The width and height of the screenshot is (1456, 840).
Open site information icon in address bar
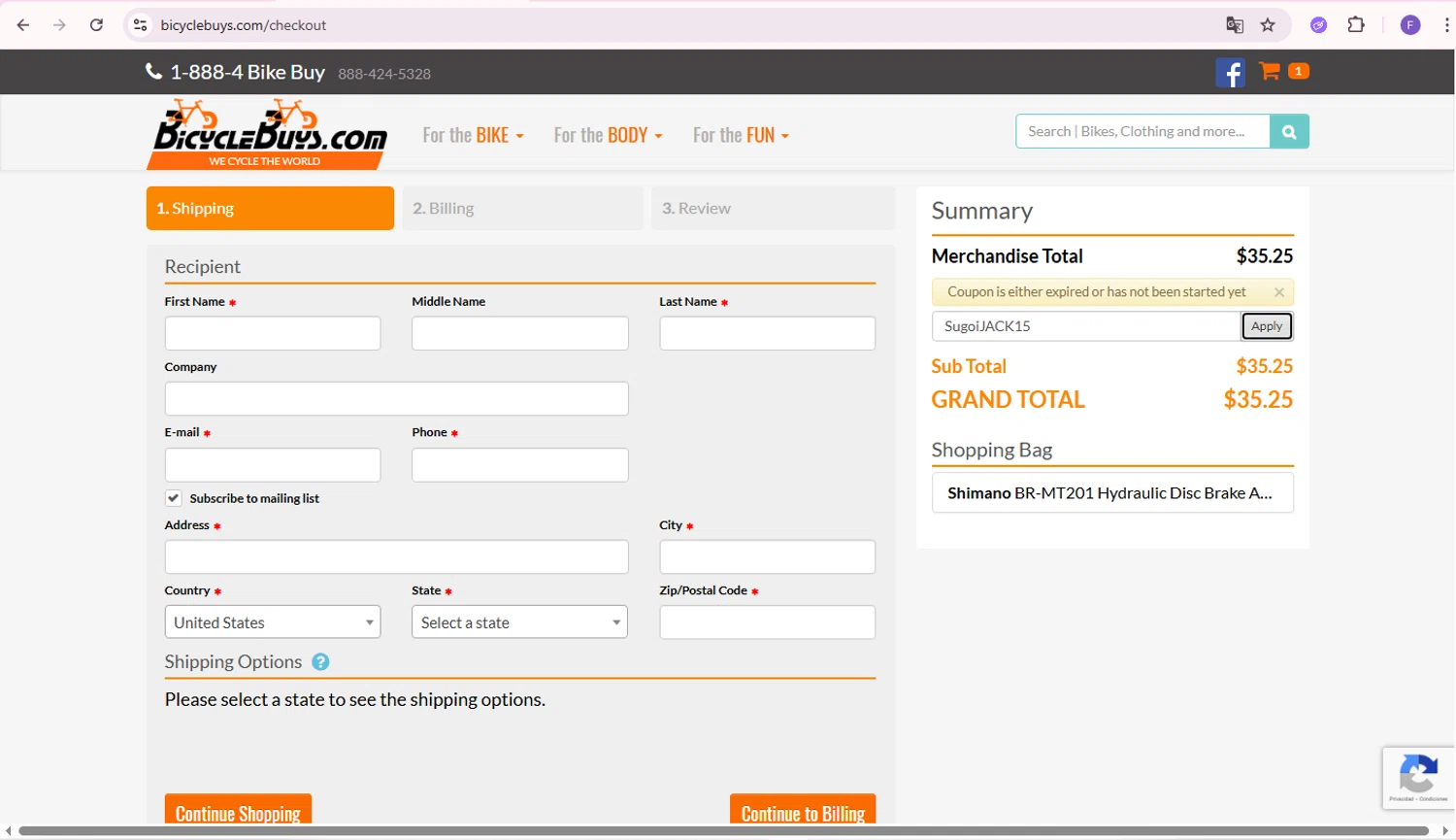click(141, 25)
